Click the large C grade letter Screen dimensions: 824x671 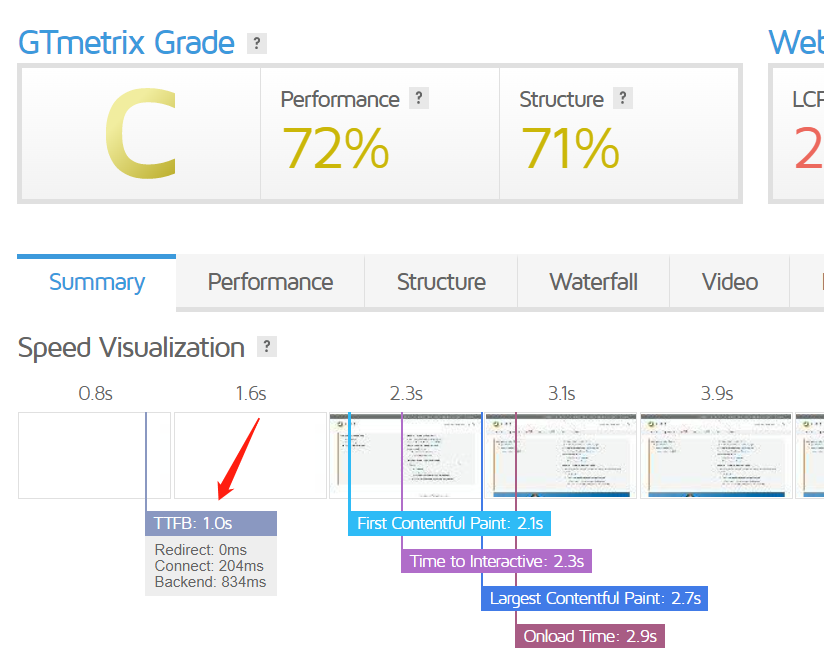coord(140,135)
